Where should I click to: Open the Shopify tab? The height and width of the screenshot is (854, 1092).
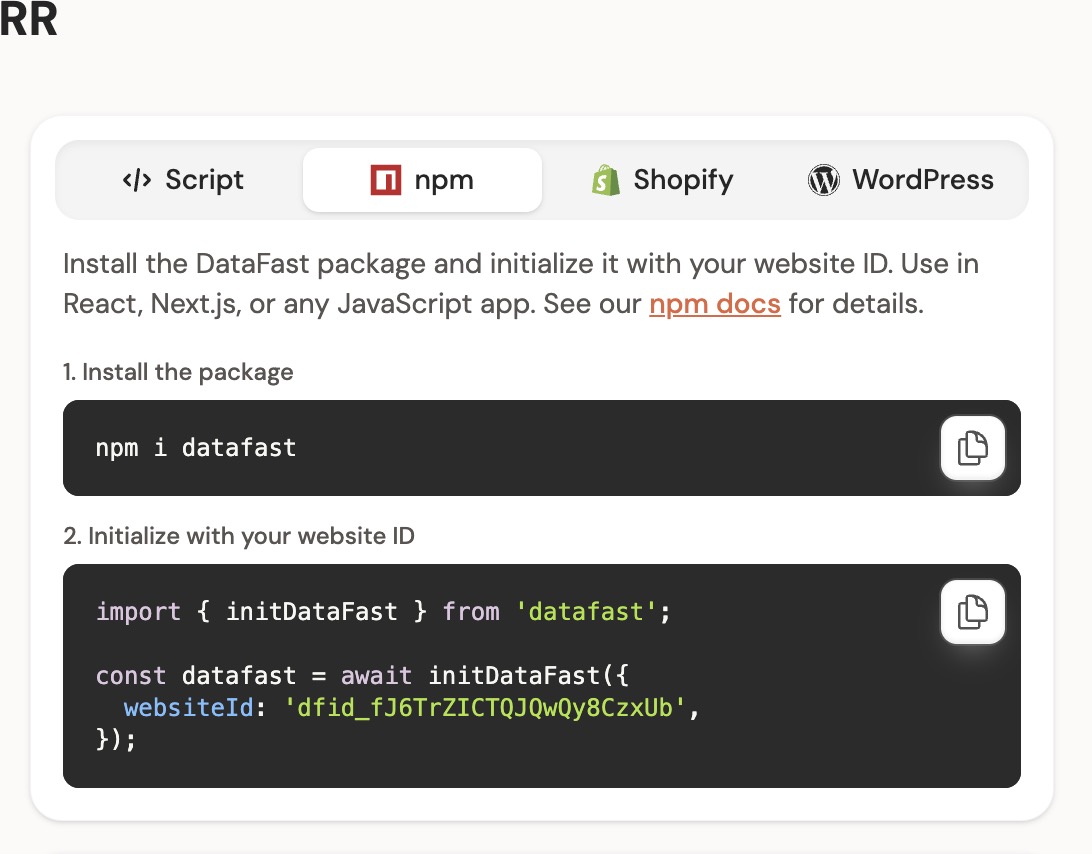coord(662,180)
